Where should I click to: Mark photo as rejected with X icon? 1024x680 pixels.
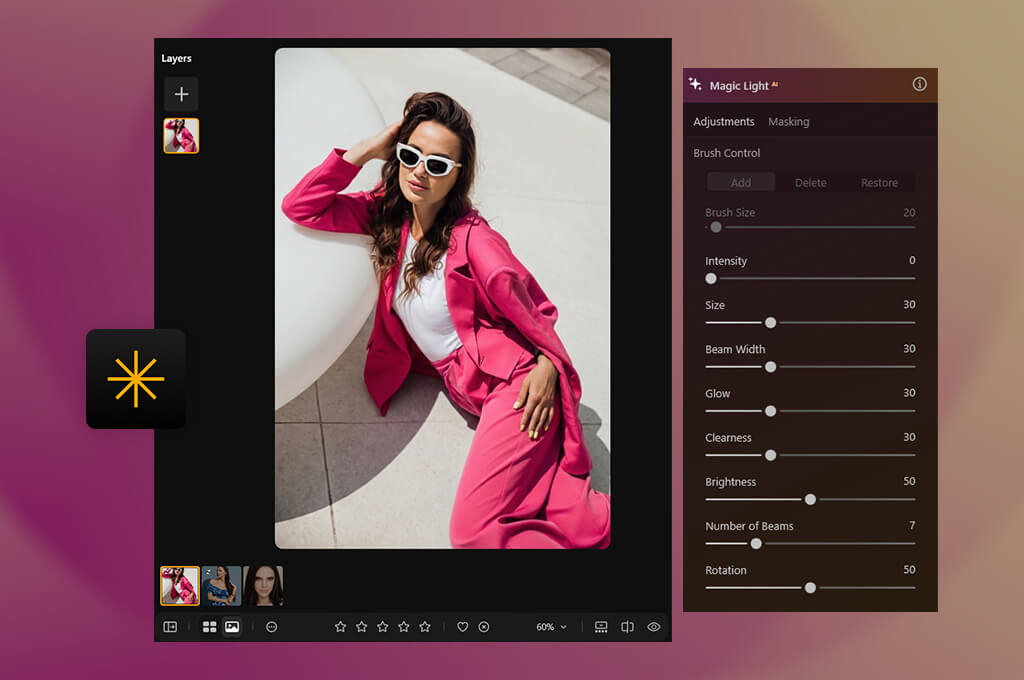pyautogui.click(x=484, y=627)
